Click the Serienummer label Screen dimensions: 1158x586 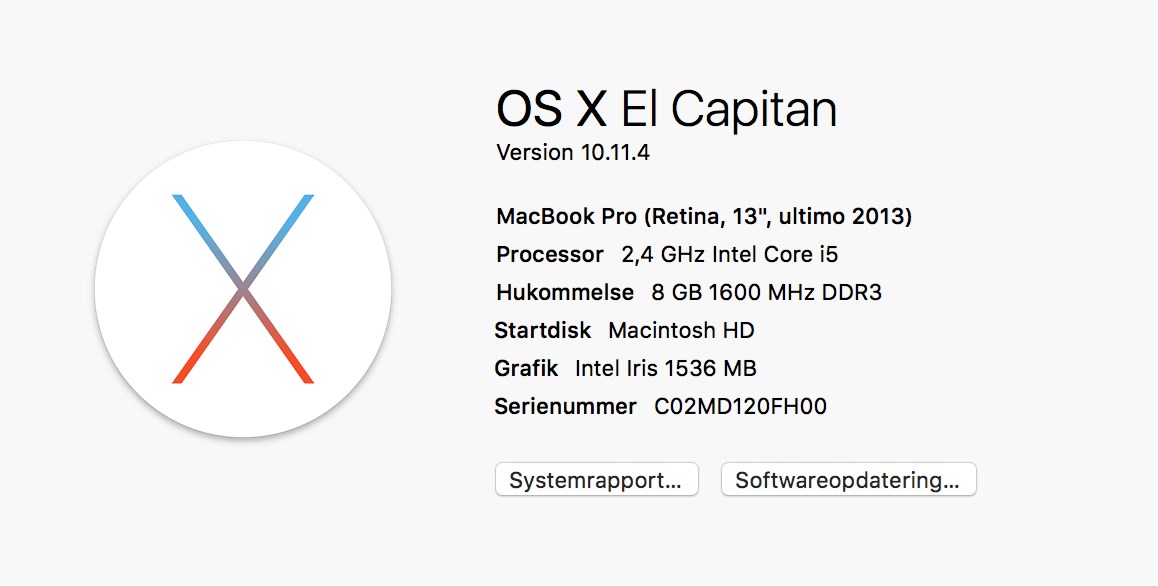[566, 406]
